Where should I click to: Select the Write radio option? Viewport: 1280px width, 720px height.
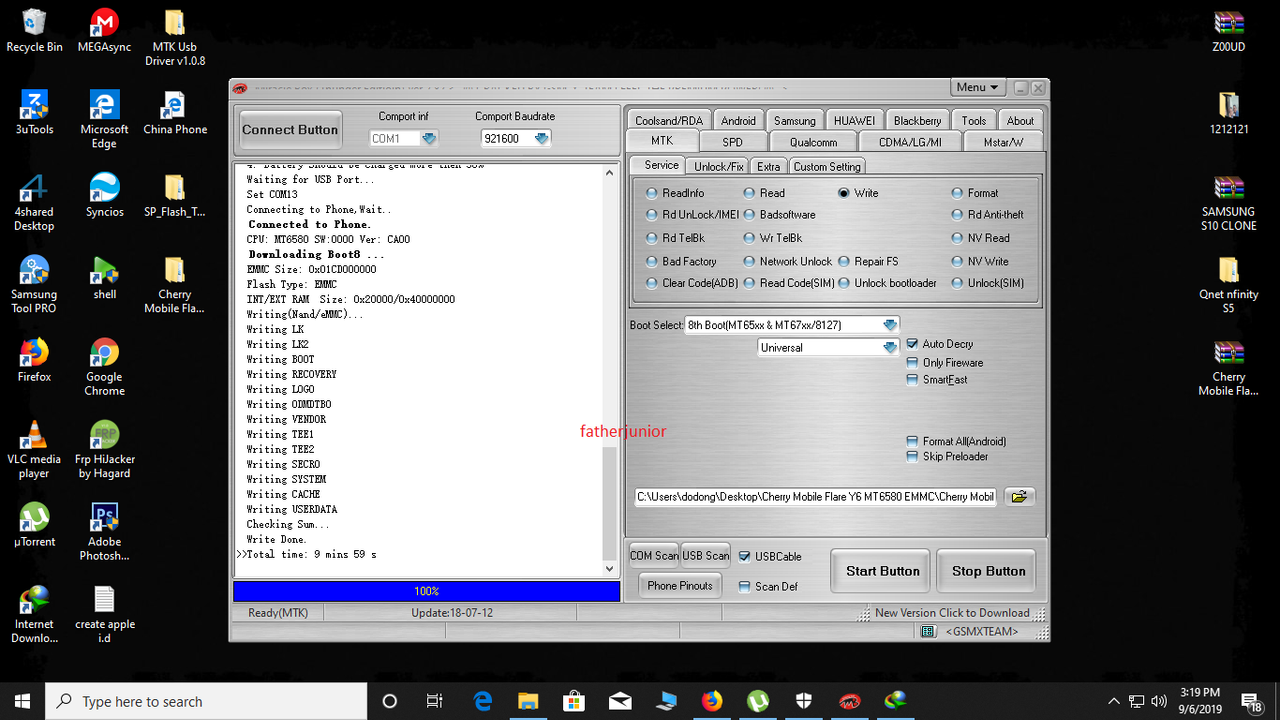pyautogui.click(x=858, y=193)
